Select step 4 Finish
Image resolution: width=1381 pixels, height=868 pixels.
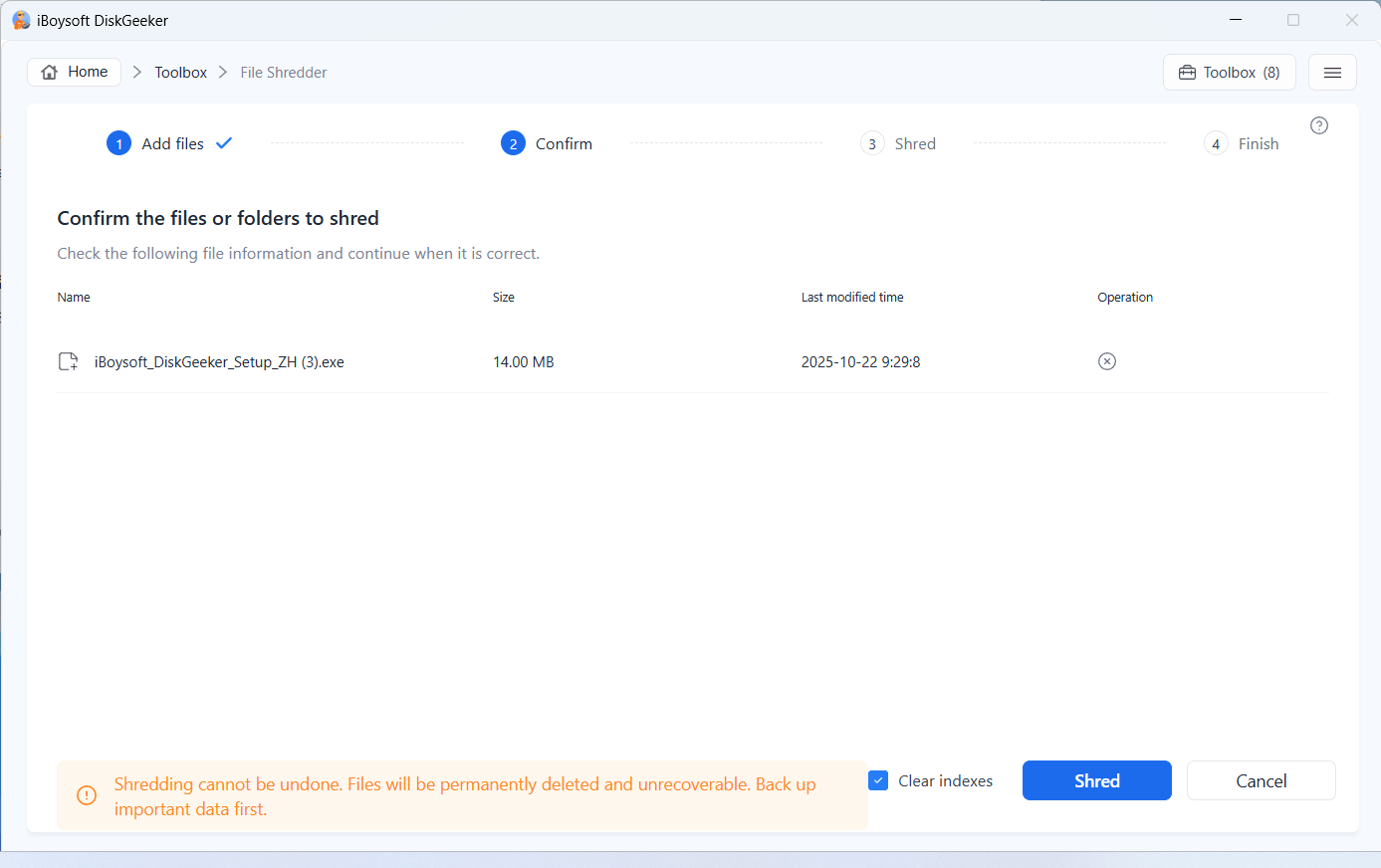point(1242,143)
